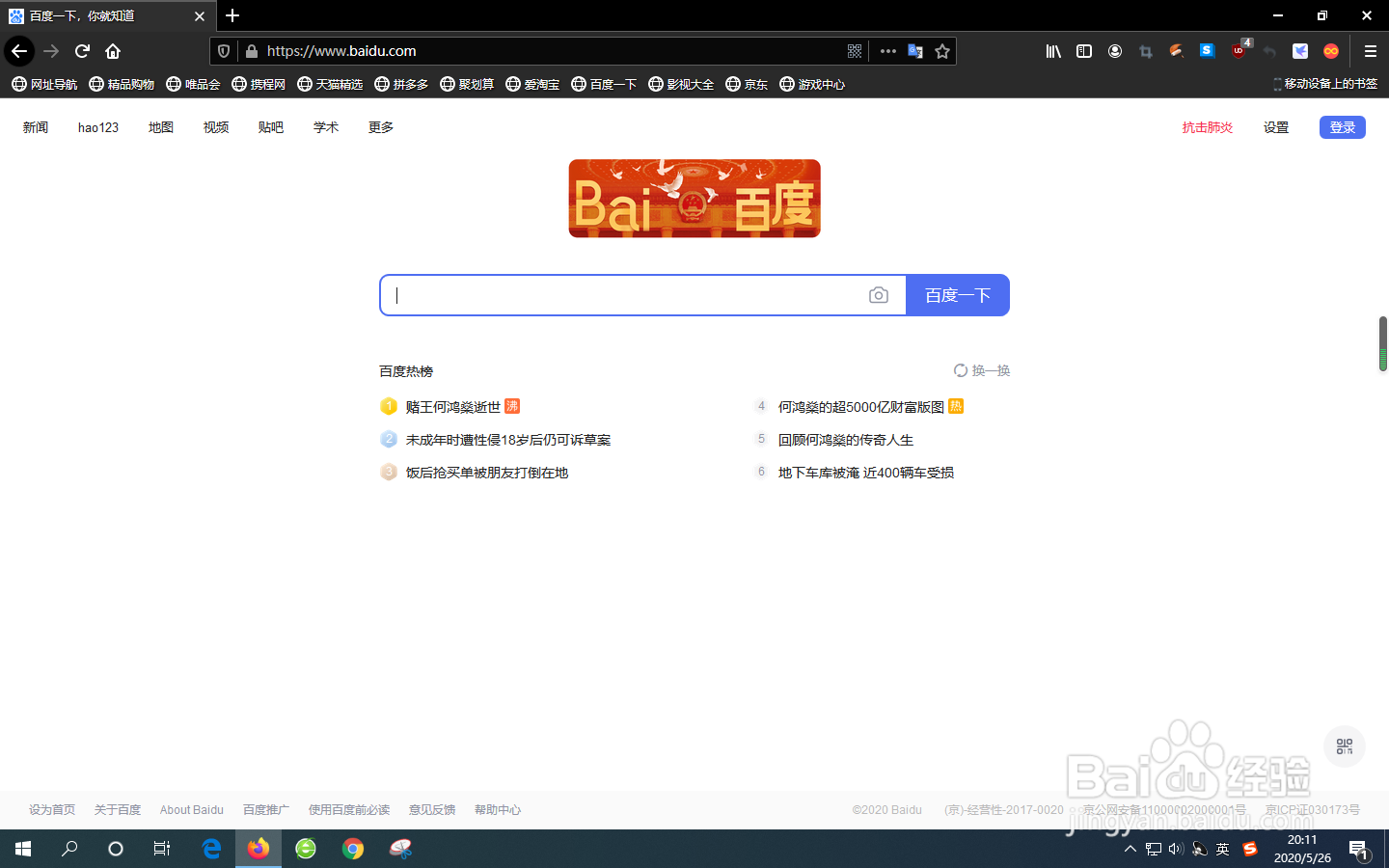The height and width of the screenshot is (868, 1389).
Task: Click the 百度一下 search button
Action: (x=958, y=295)
